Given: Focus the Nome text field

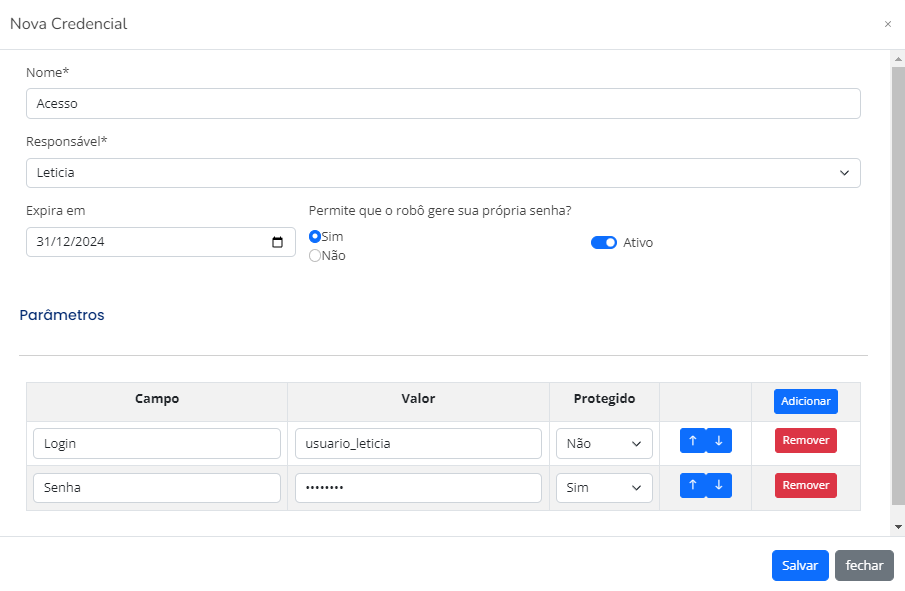Looking at the screenshot, I should point(443,104).
